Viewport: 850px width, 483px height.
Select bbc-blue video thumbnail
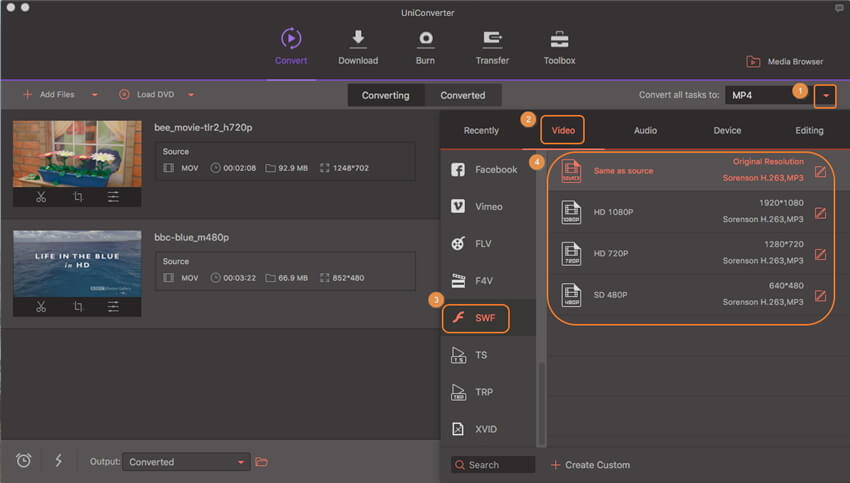(x=77, y=264)
